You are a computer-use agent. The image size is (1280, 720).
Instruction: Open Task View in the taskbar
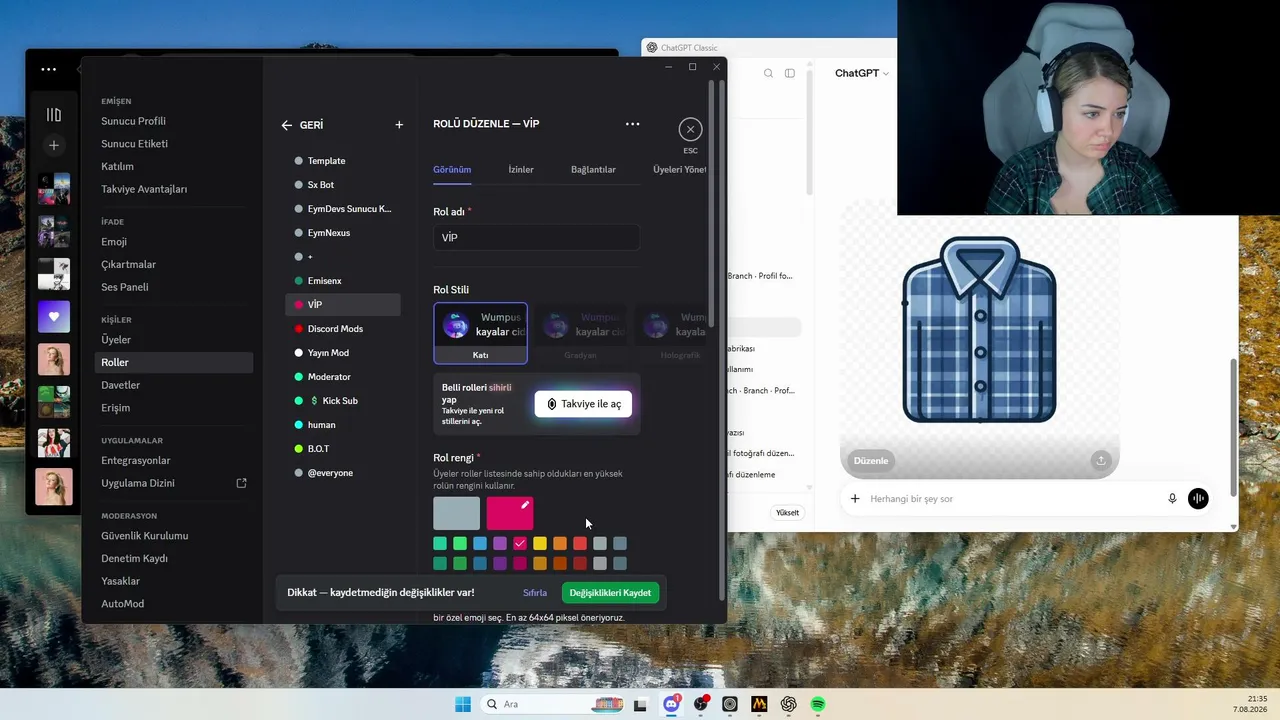[x=640, y=704]
